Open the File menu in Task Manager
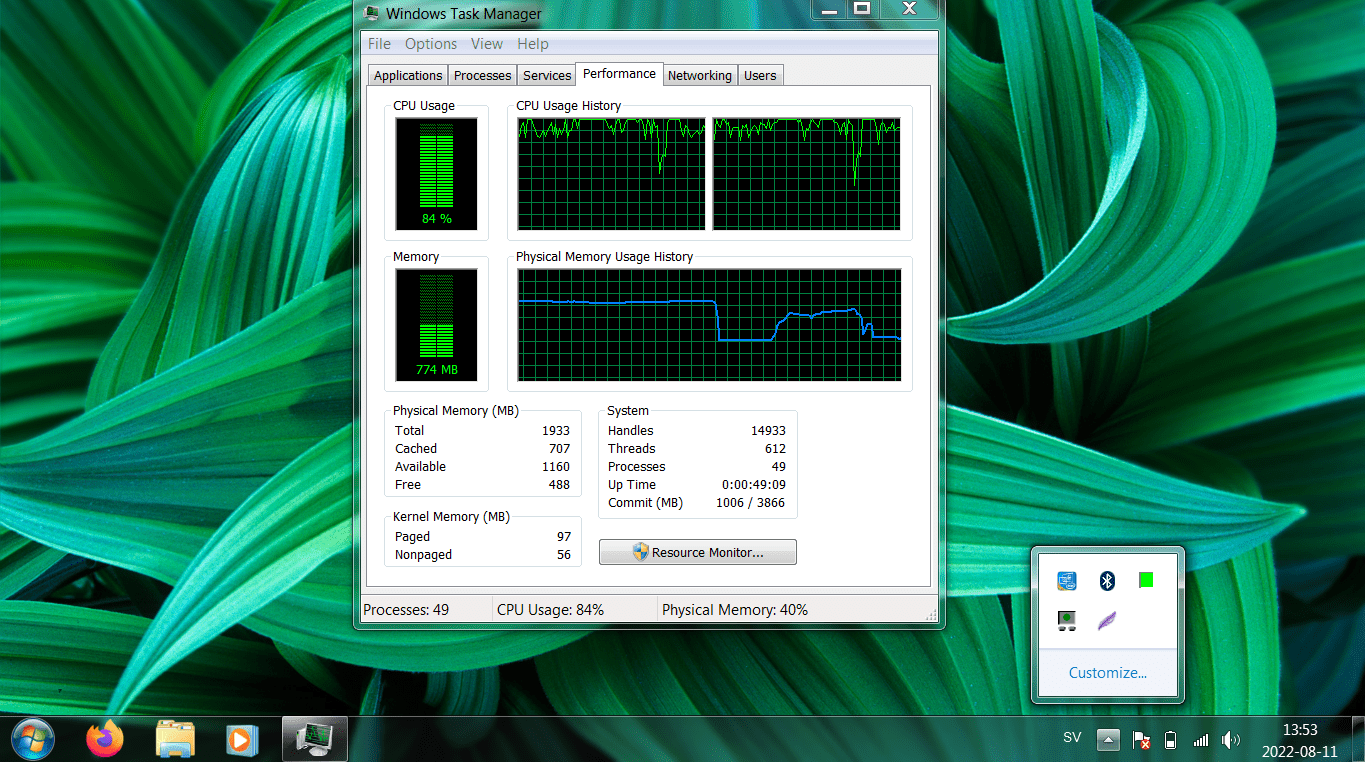Screen dimensions: 1365x762 coord(379,44)
